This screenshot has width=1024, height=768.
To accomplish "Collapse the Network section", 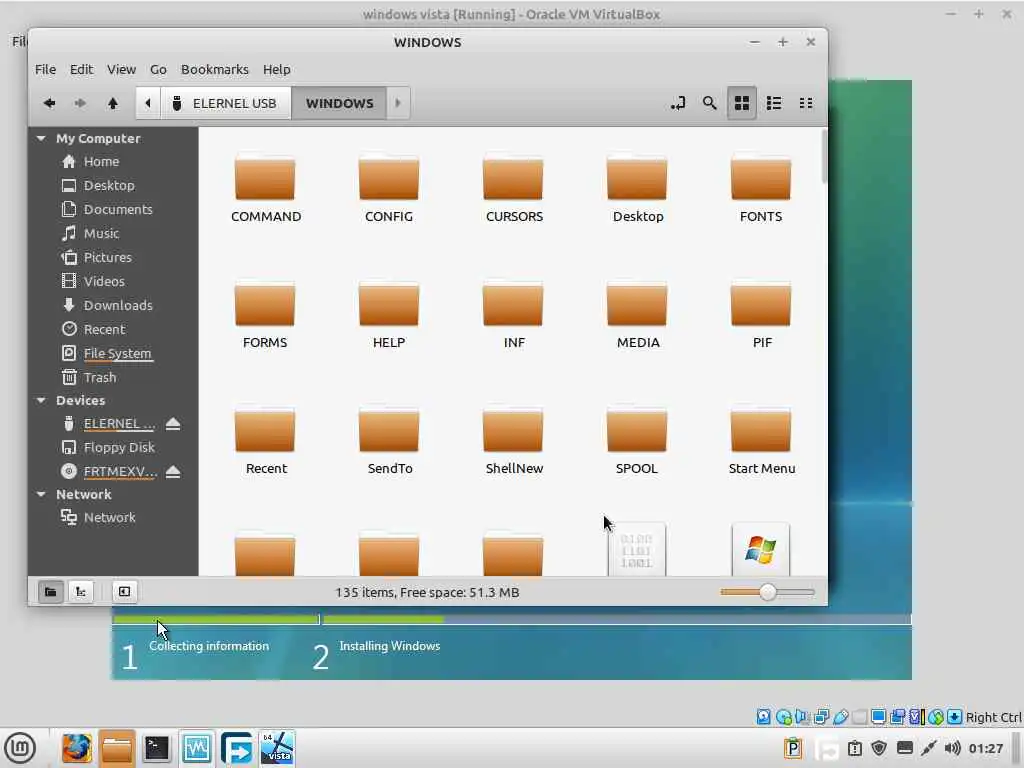I will 41,494.
